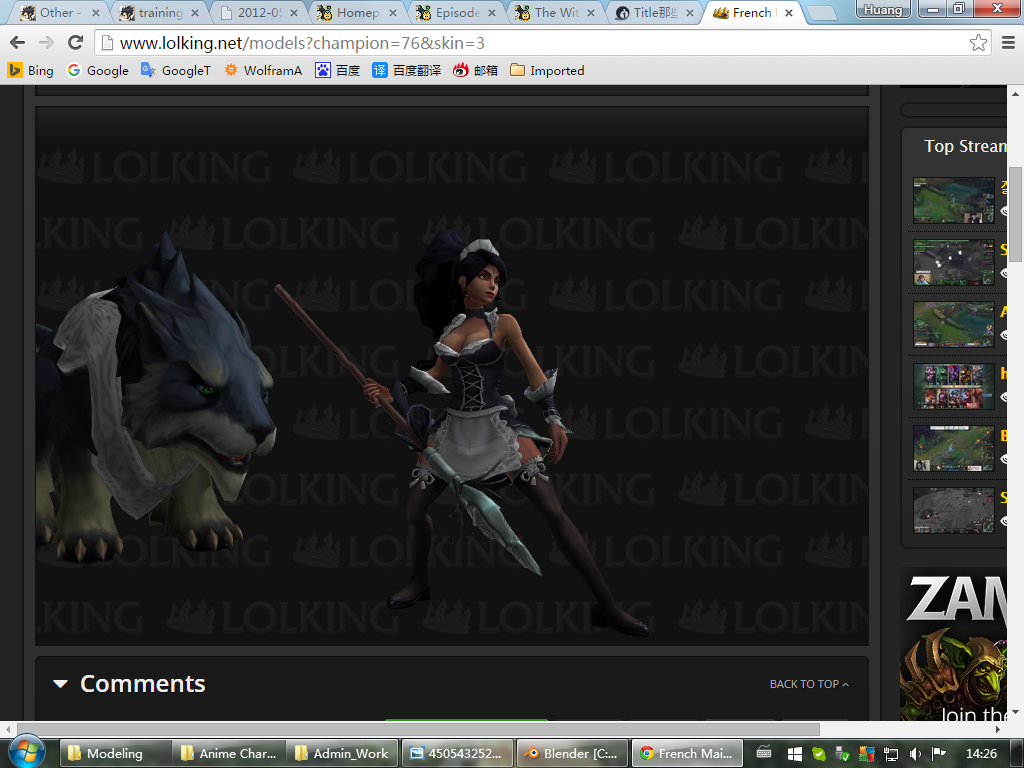The width and height of the screenshot is (1024, 768).
Task: Open the WolframA bookmark
Action: (x=263, y=71)
